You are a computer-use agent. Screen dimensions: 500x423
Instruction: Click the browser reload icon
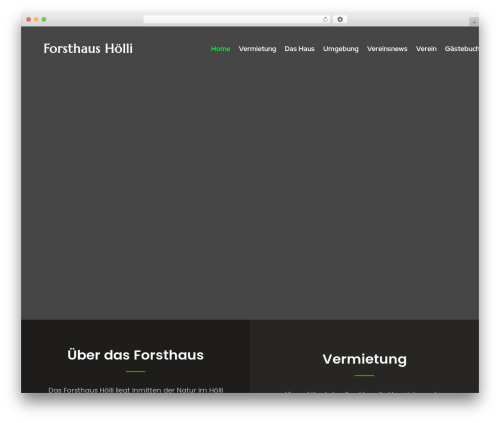coord(325,19)
